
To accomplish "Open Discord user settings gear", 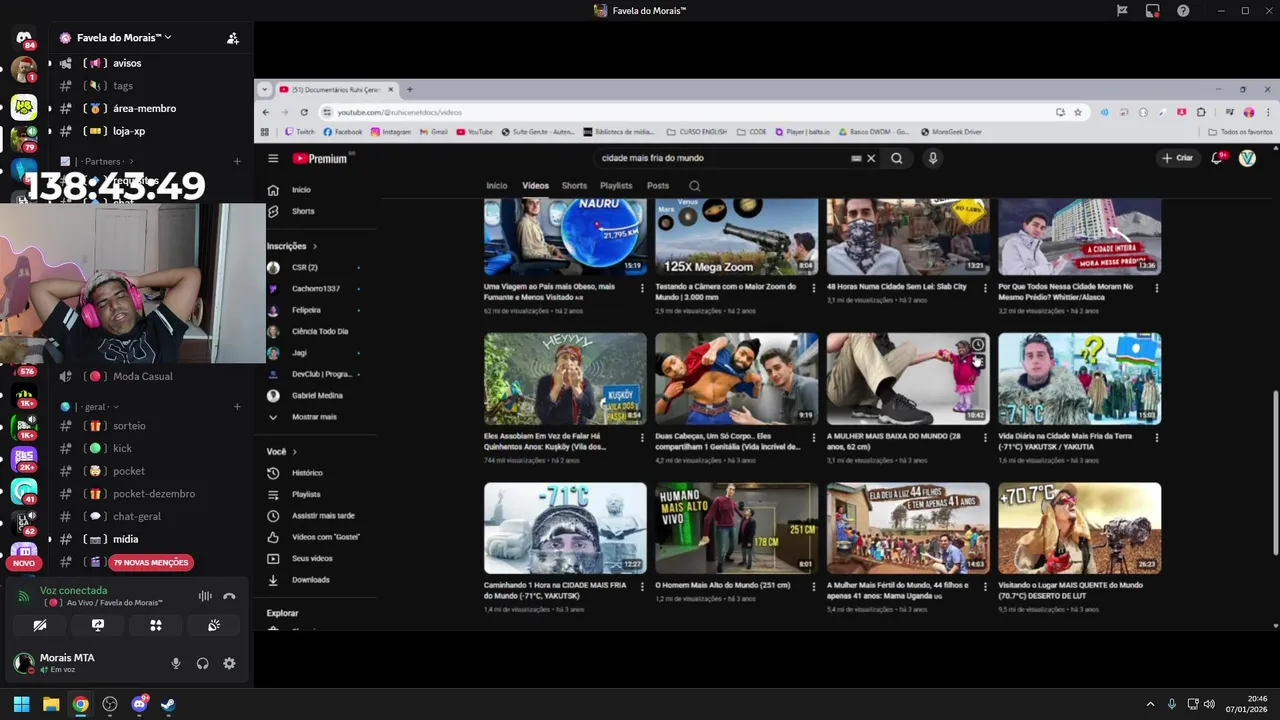I will click(x=229, y=663).
